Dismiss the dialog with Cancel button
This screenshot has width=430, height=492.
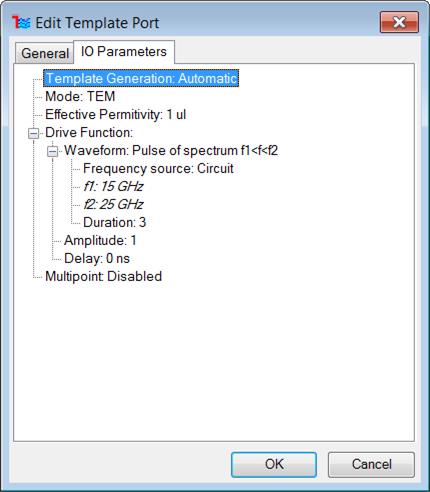(371, 464)
